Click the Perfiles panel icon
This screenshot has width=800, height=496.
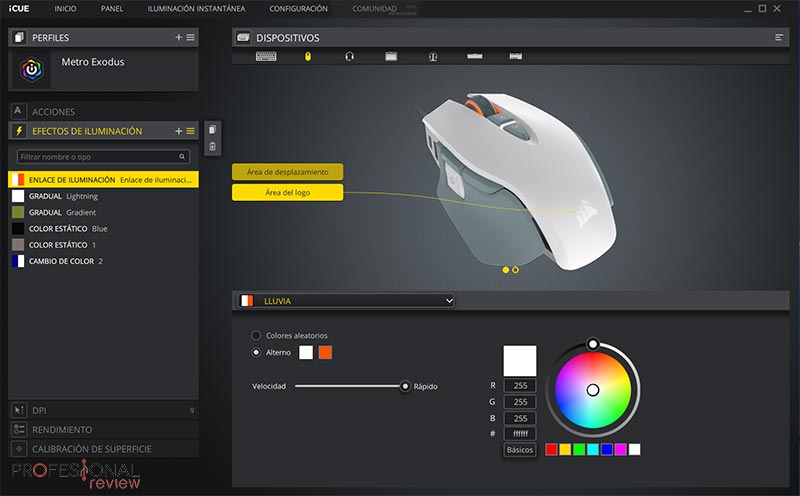[19, 37]
